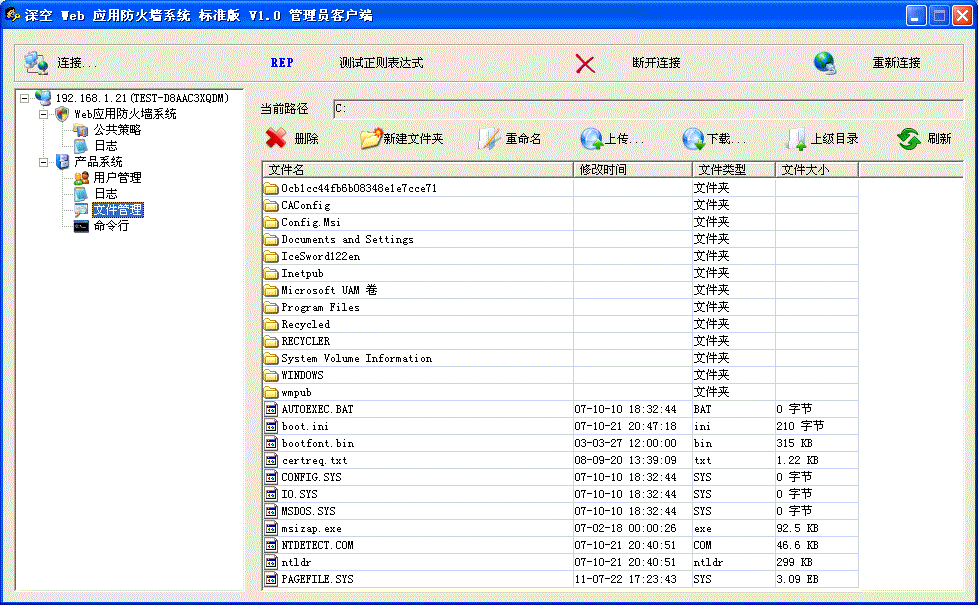Click the red X 删除 delete icon
Screen dimensions: 978x605
tap(276, 138)
